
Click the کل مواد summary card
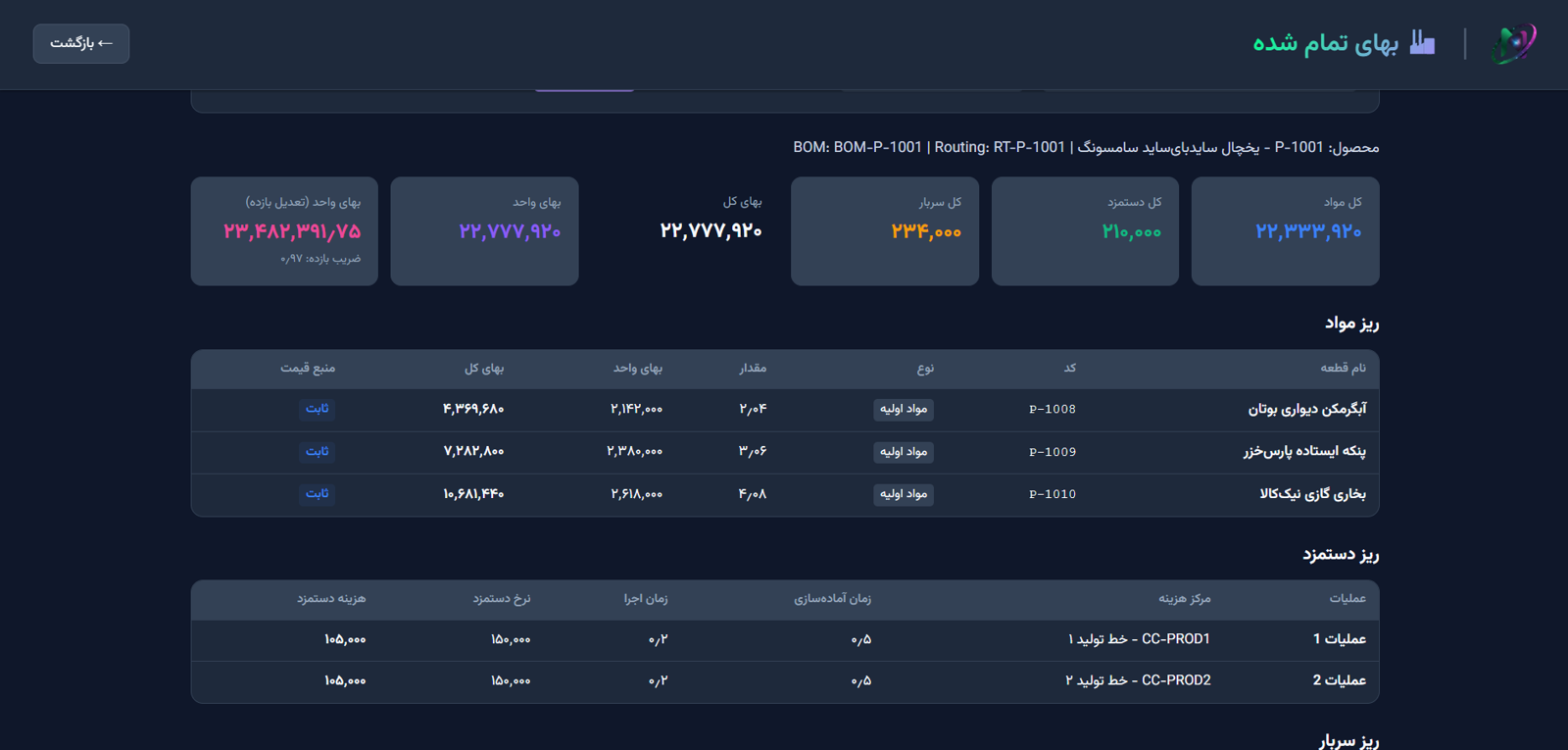coord(1285,231)
